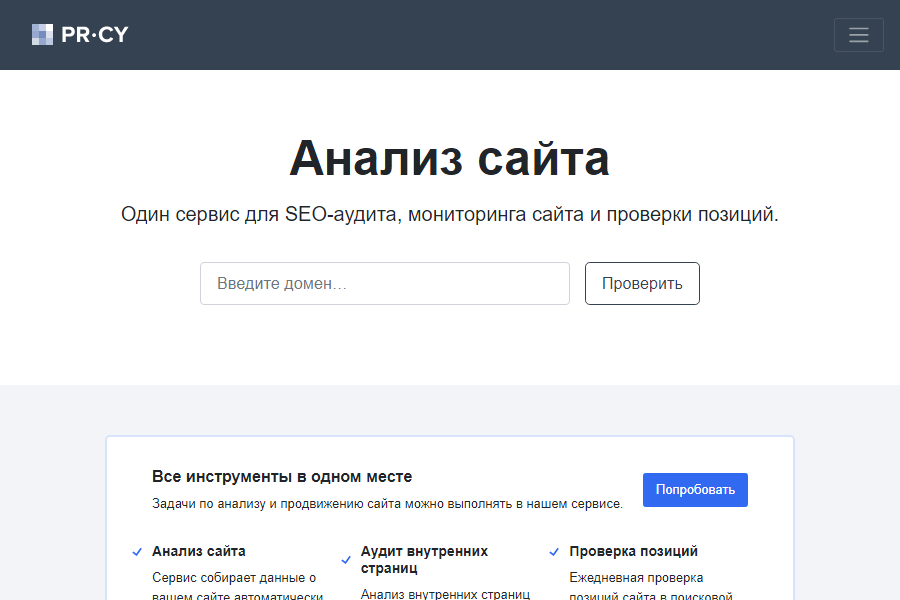Click the "Введите домен…" input field

point(384,283)
